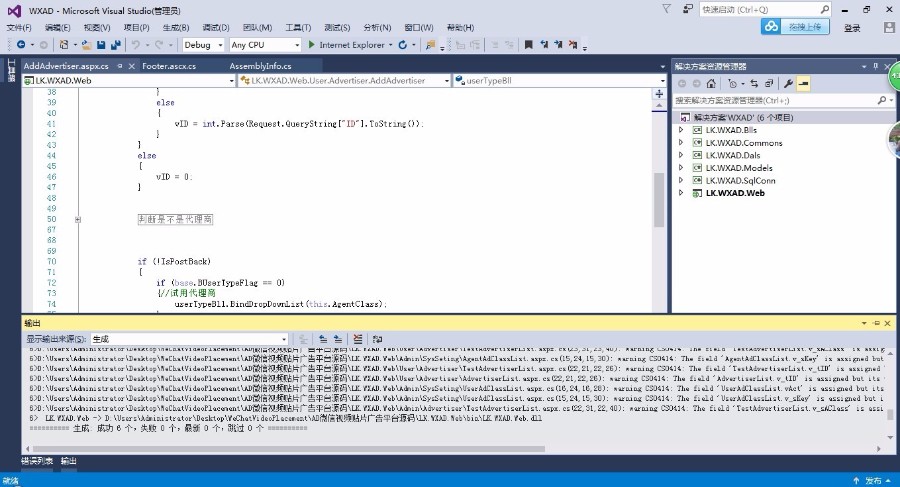This screenshot has height=487, width=900.
Task: Pin Solution Explorer auto-hide pushpin
Action: point(875,66)
